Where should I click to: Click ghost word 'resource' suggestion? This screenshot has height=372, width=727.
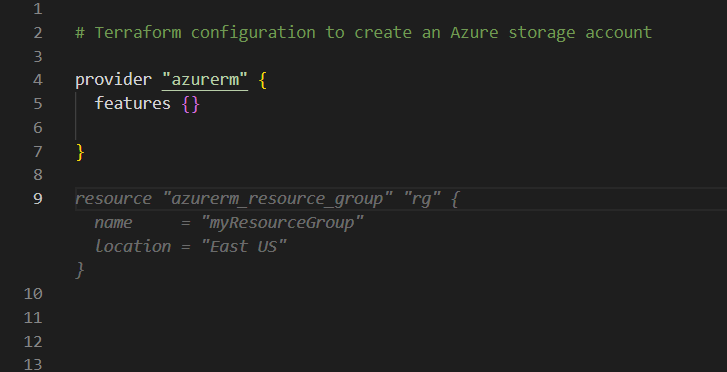113,199
